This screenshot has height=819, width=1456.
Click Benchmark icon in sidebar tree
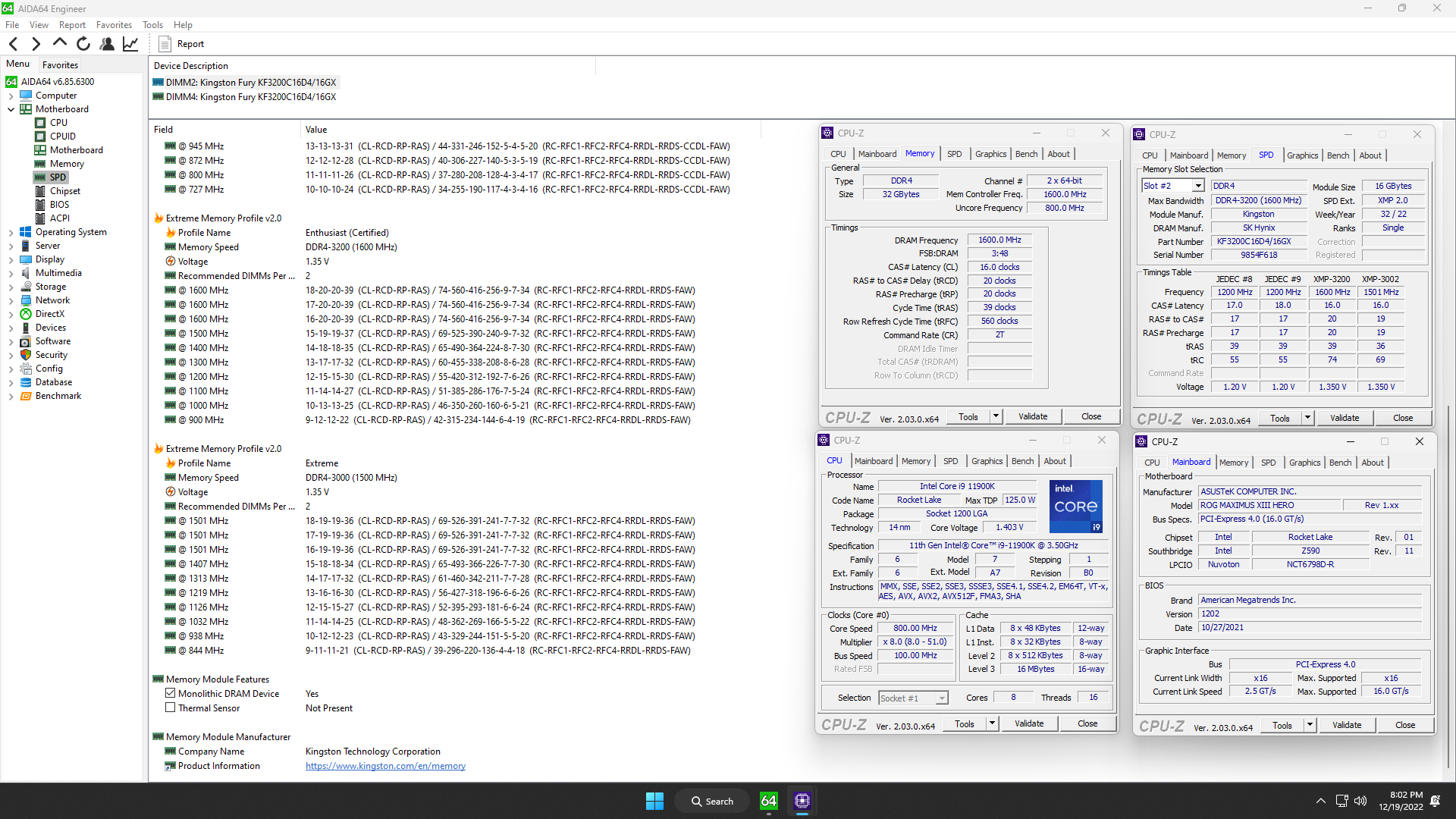click(x=26, y=396)
